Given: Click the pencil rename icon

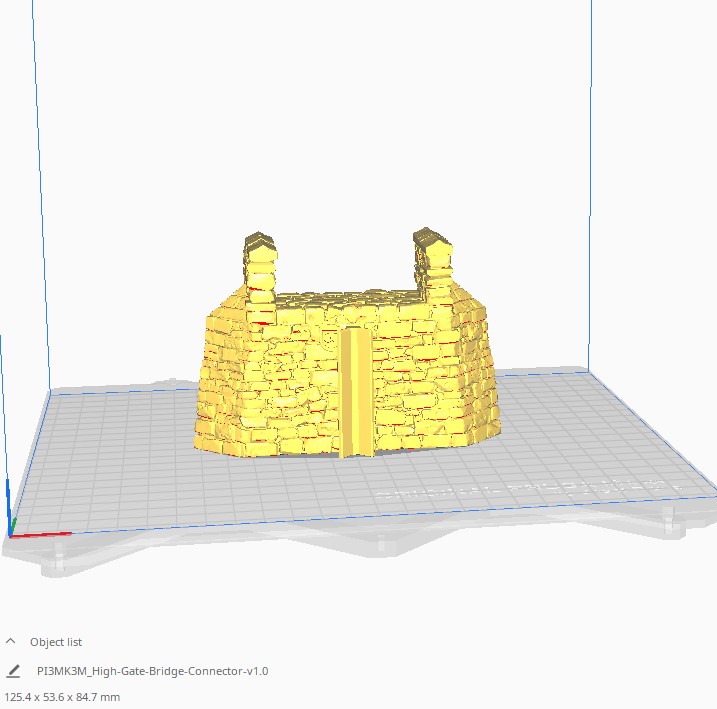Looking at the screenshot, I should tap(13, 671).
